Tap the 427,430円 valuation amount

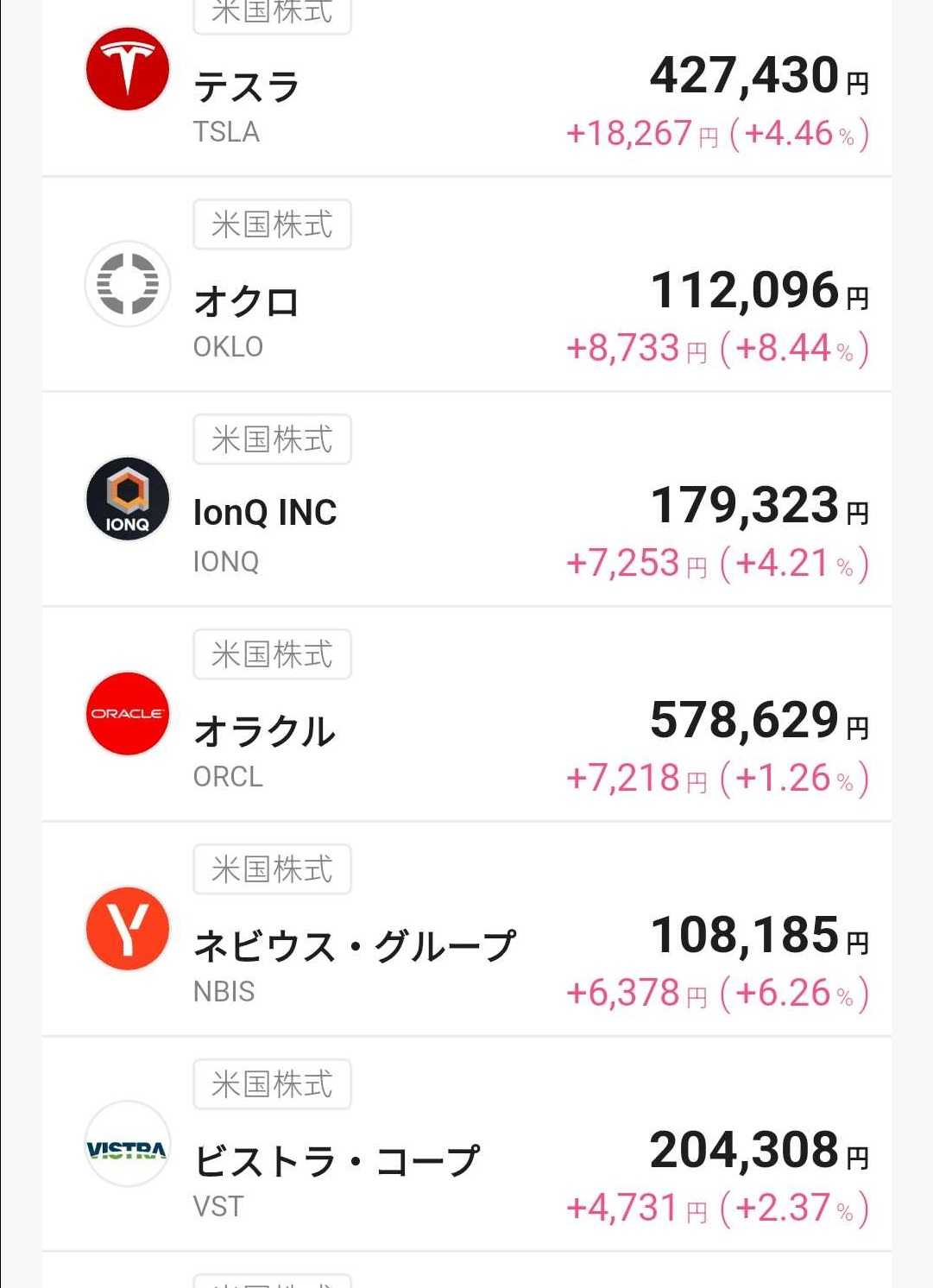(x=759, y=76)
